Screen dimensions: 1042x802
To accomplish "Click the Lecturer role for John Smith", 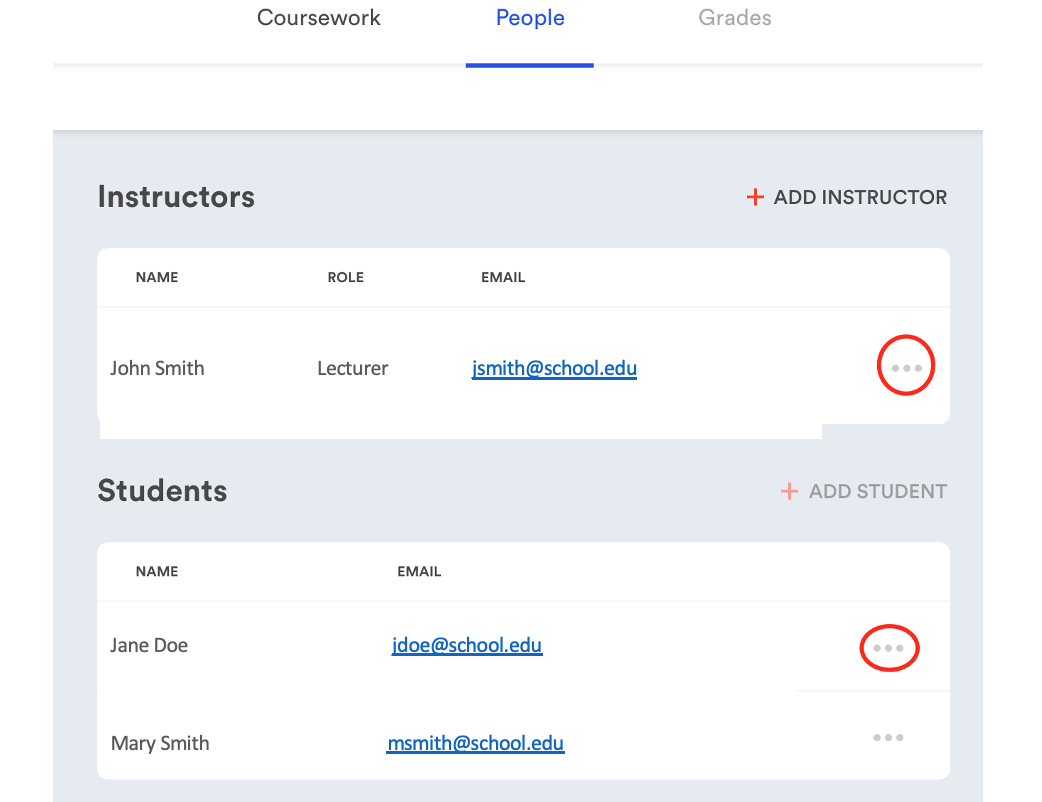I will 352,368.
